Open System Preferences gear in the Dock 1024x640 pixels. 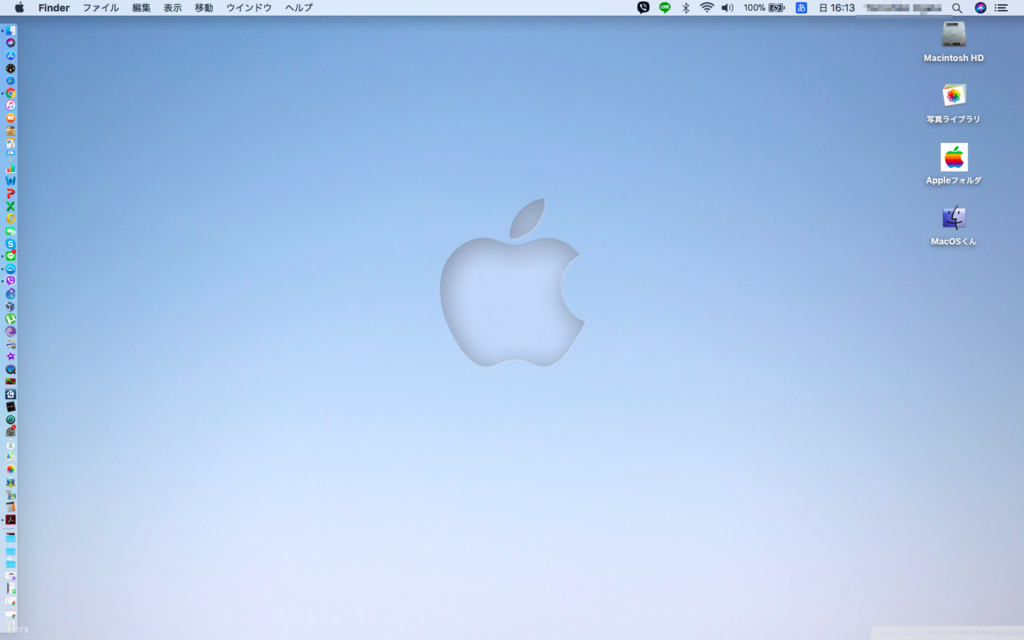(x=10, y=432)
